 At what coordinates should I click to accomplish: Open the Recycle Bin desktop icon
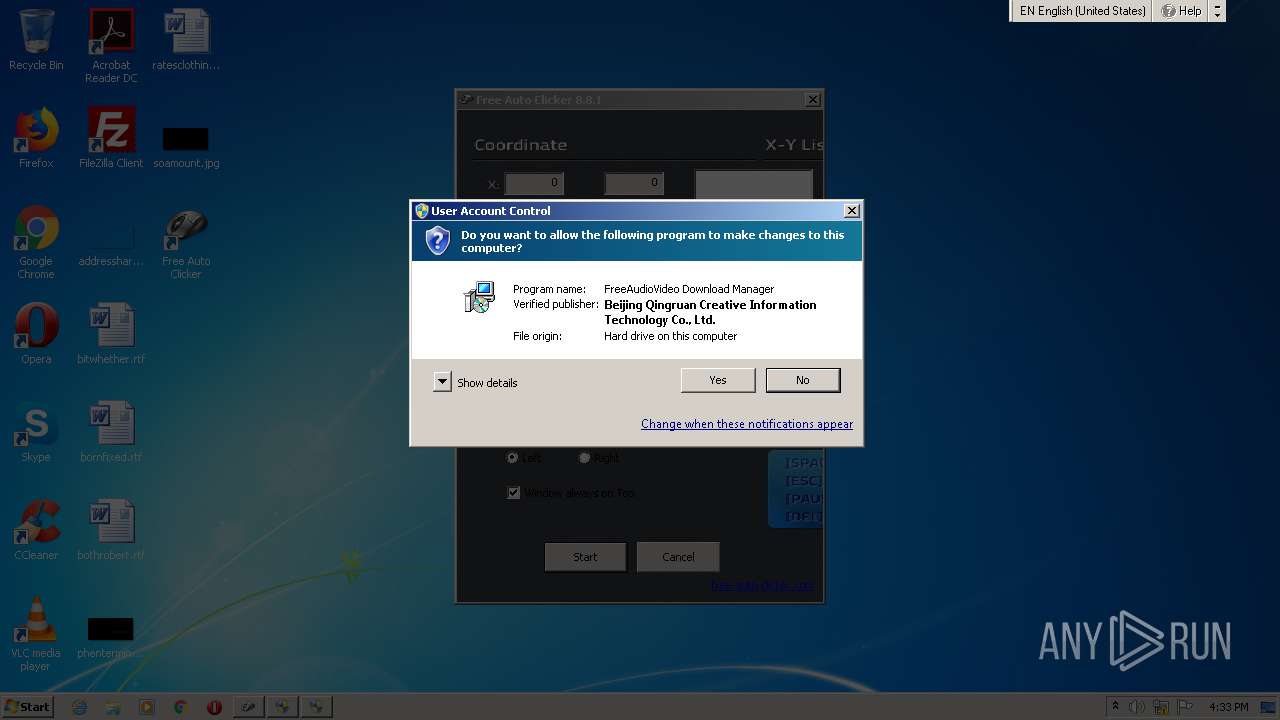pos(36,40)
